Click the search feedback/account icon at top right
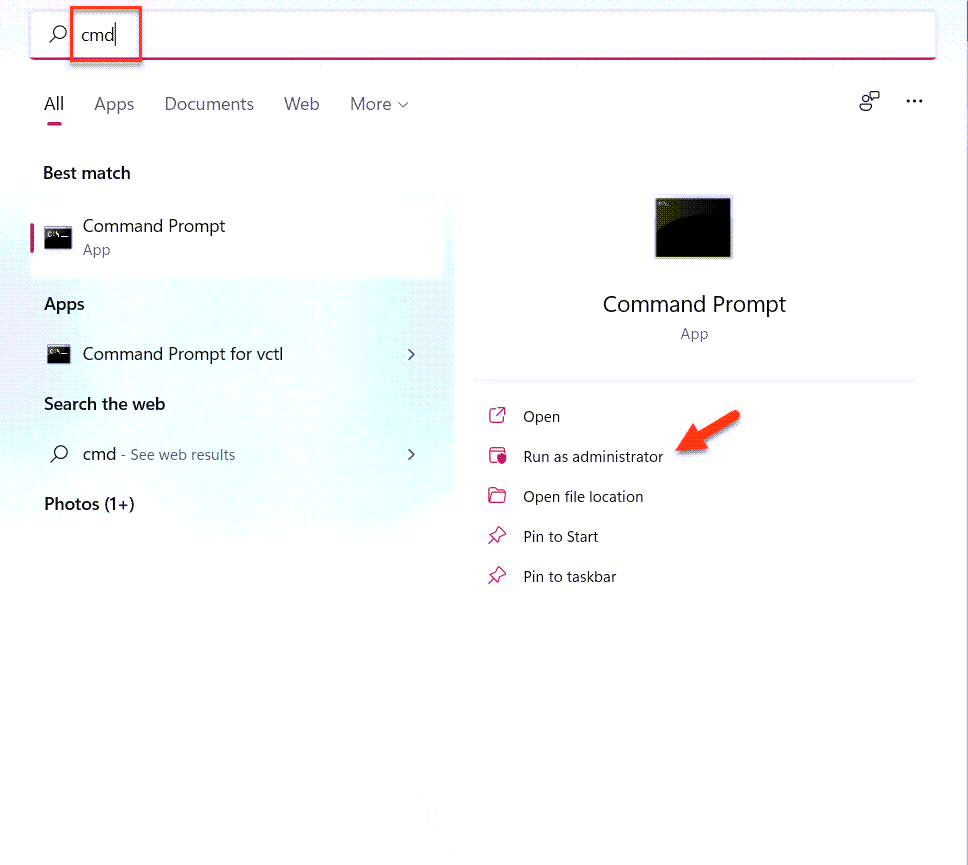The width and height of the screenshot is (968, 865). click(869, 102)
